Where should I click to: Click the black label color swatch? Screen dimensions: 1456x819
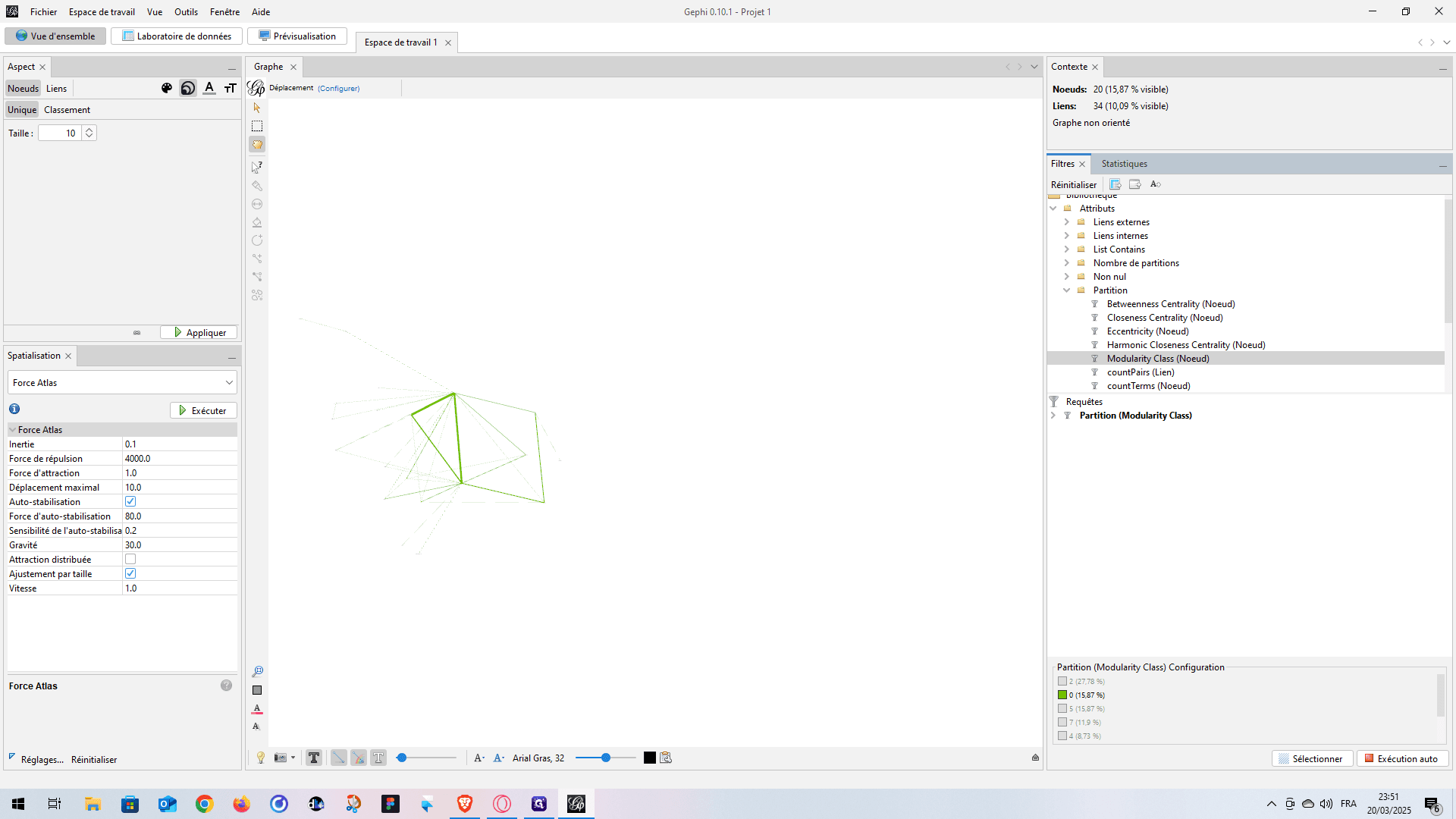(x=650, y=758)
